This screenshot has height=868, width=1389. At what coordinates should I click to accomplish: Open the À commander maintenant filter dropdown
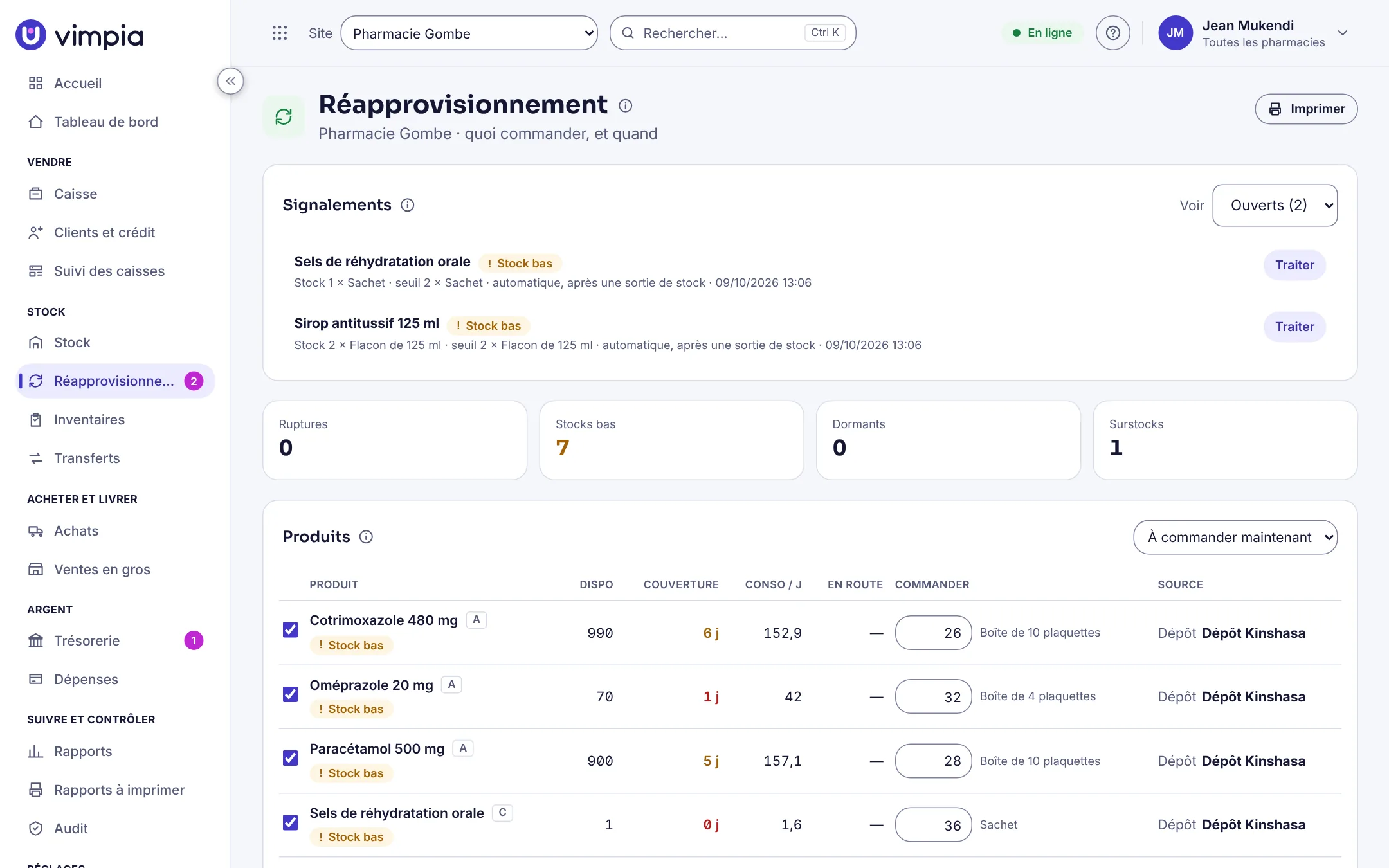coord(1235,537)
